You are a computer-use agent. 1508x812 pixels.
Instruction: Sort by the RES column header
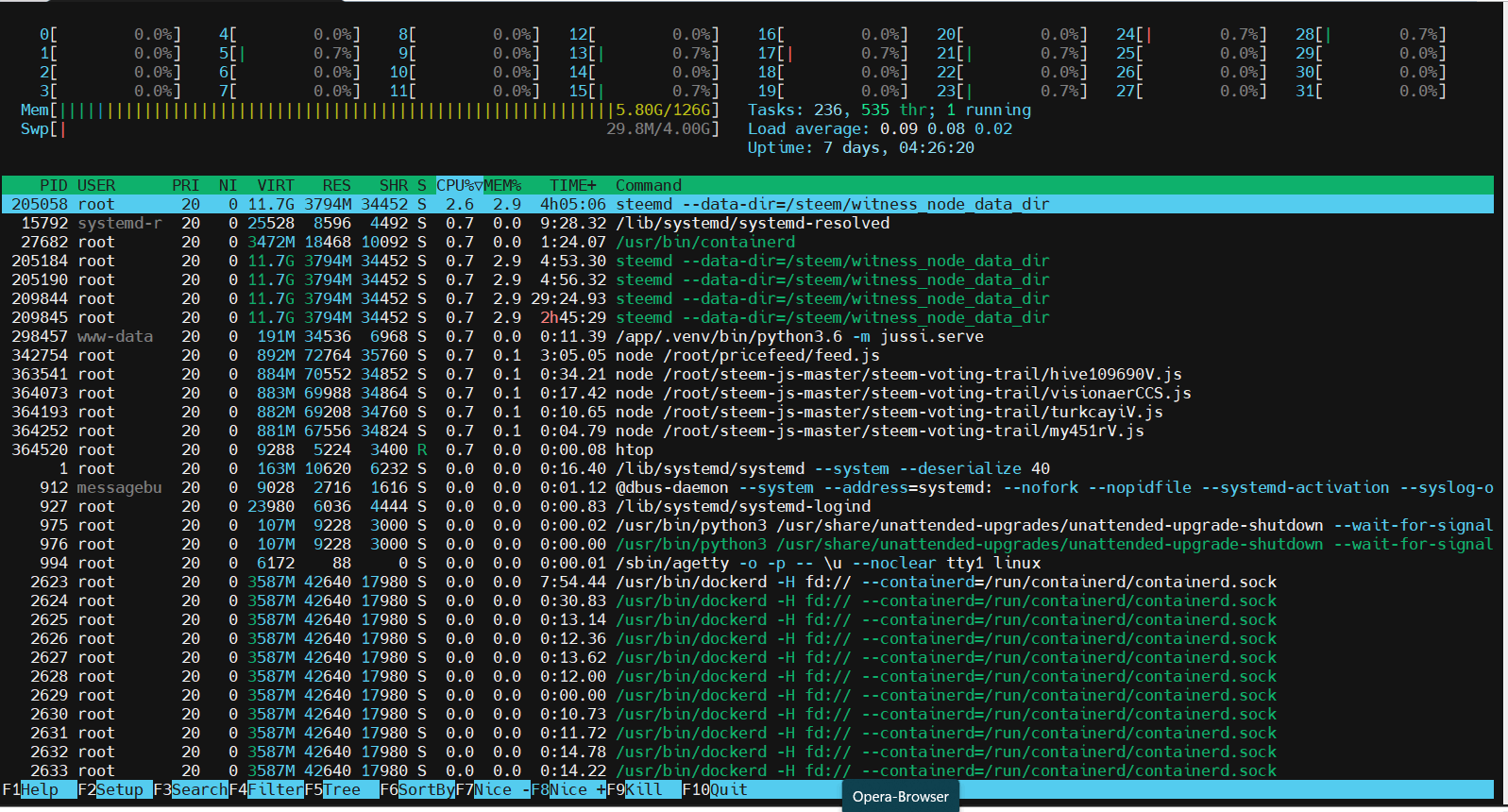[336, 185]
